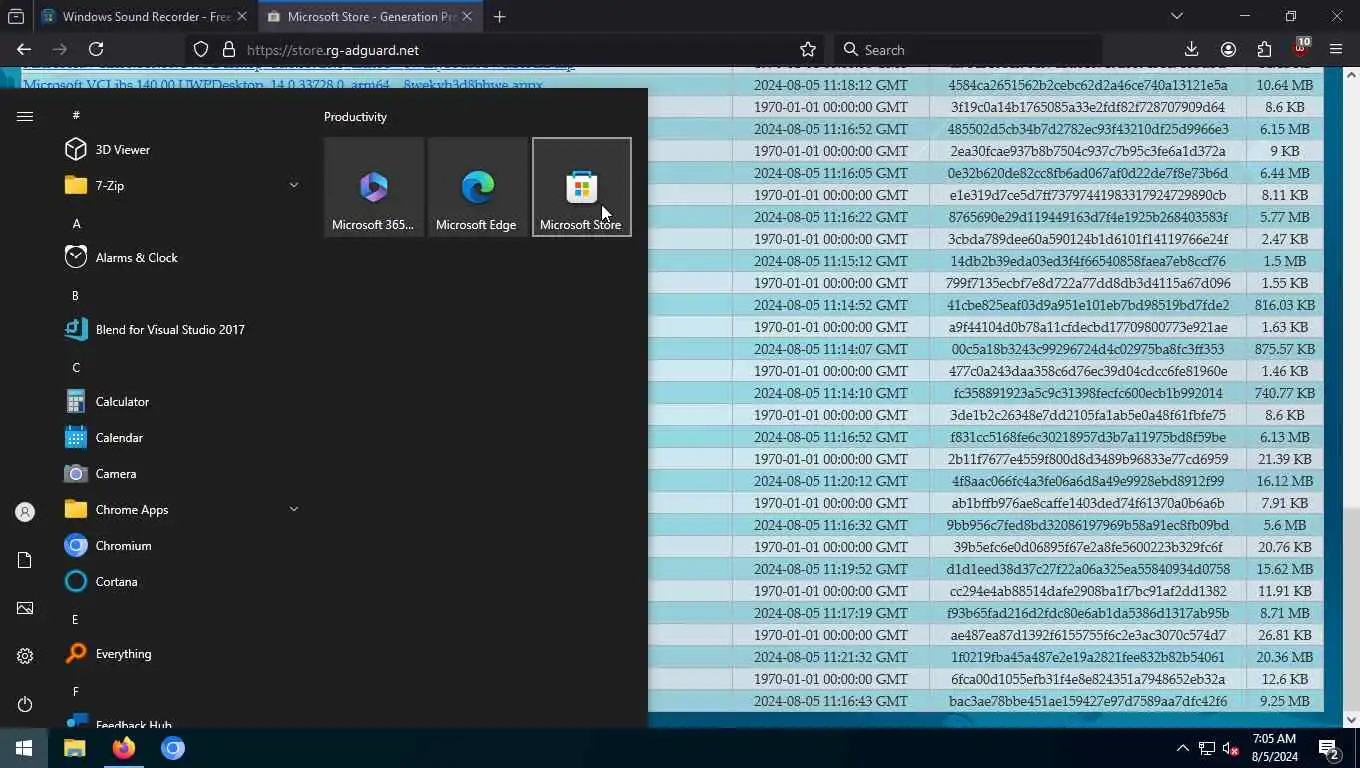Open the Firefox application menu

click(1336, 49)
